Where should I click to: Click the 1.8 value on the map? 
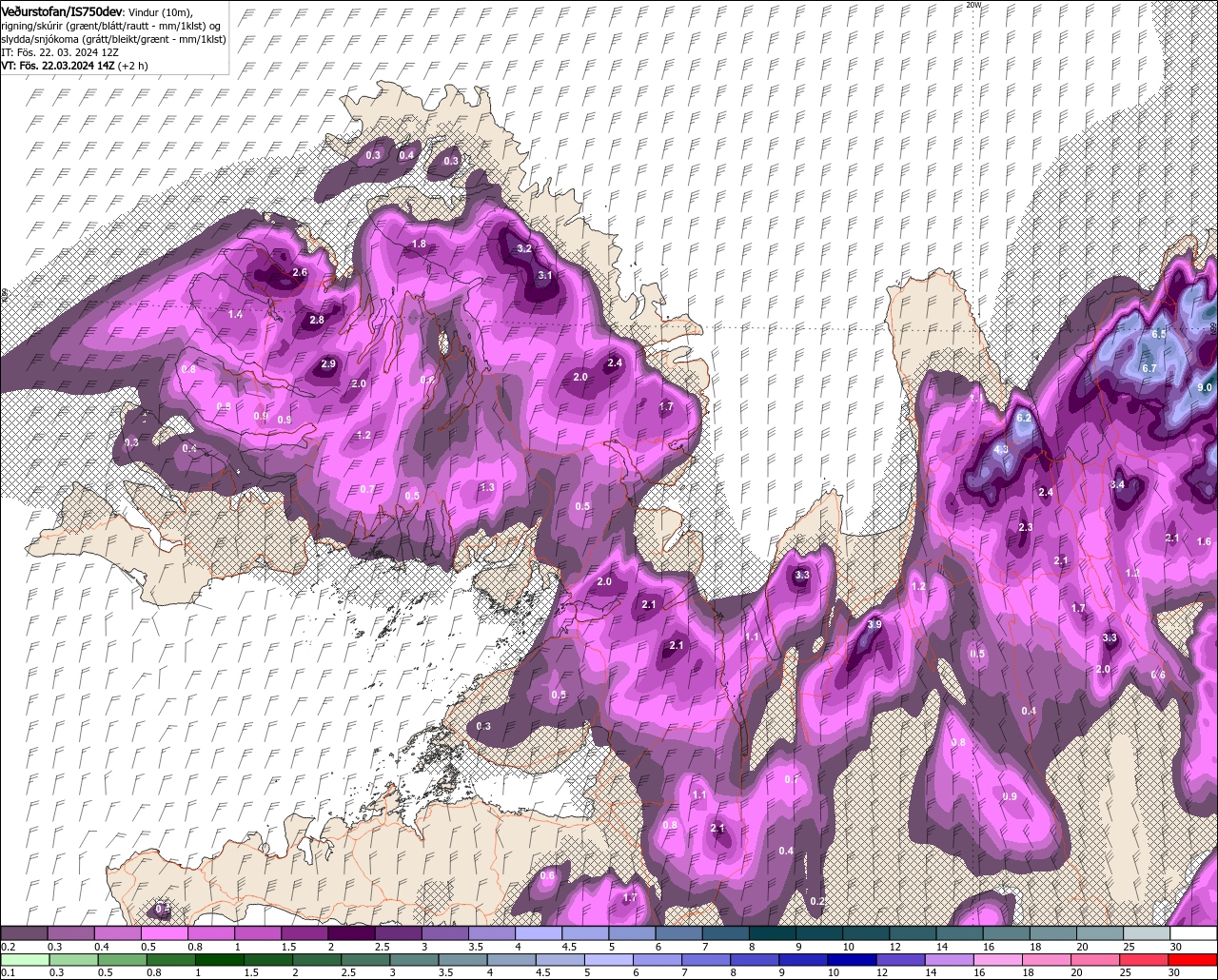tap(418, 245)
